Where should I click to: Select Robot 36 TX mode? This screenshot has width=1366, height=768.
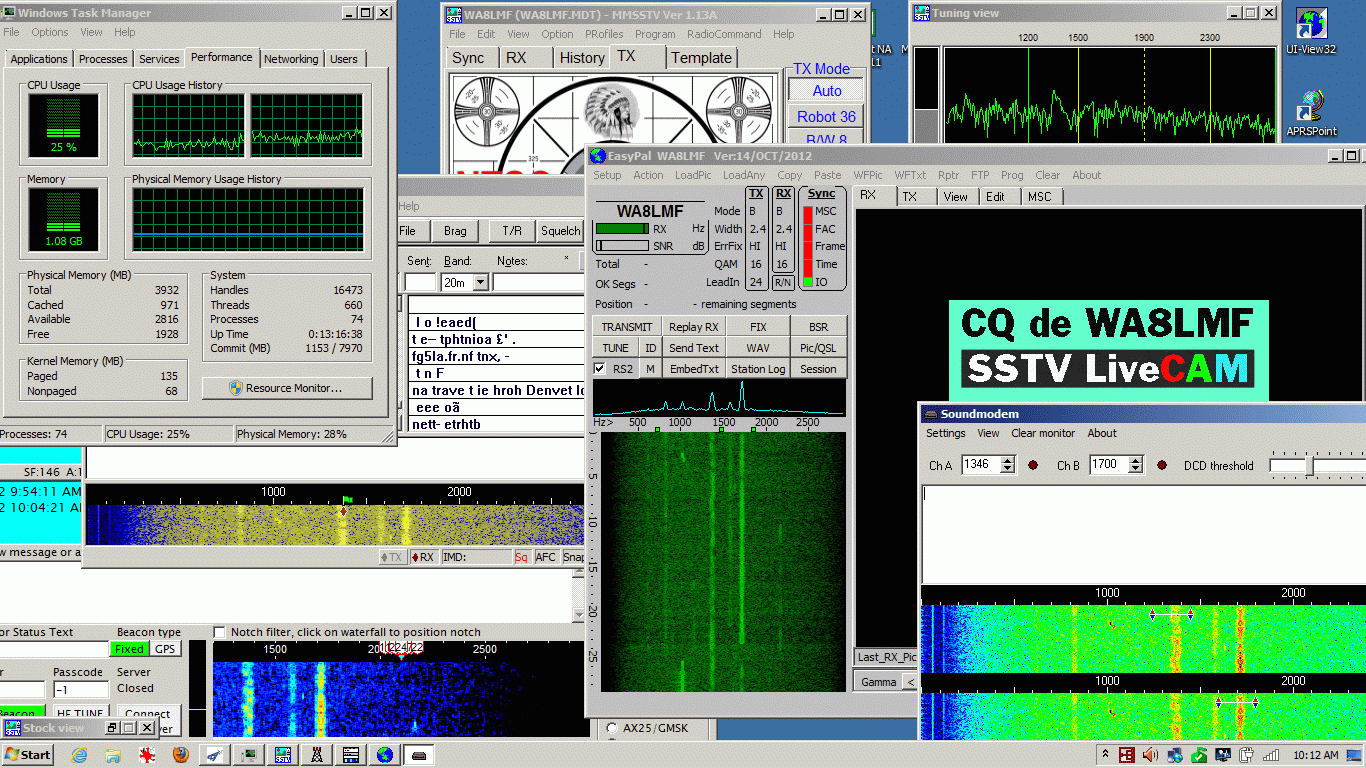826,117
